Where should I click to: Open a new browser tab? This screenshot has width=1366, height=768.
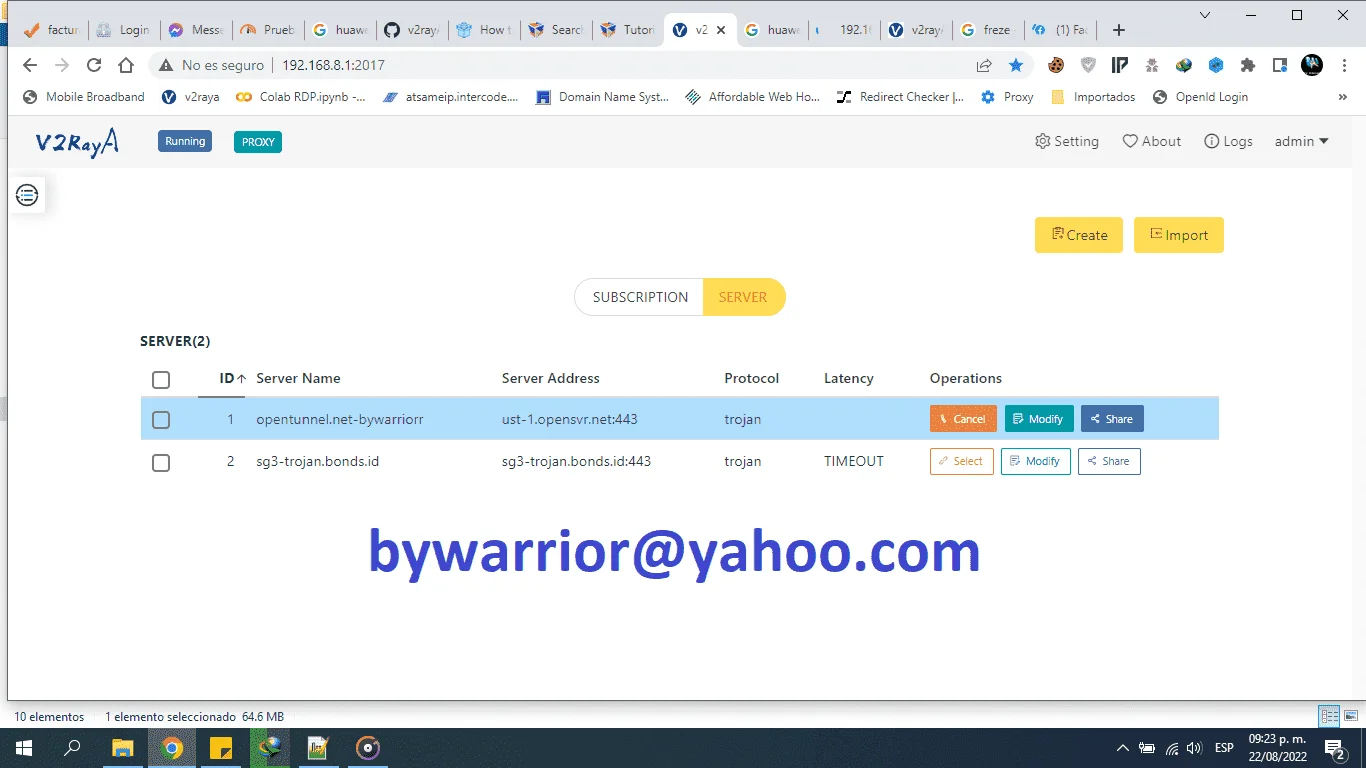1119,30
